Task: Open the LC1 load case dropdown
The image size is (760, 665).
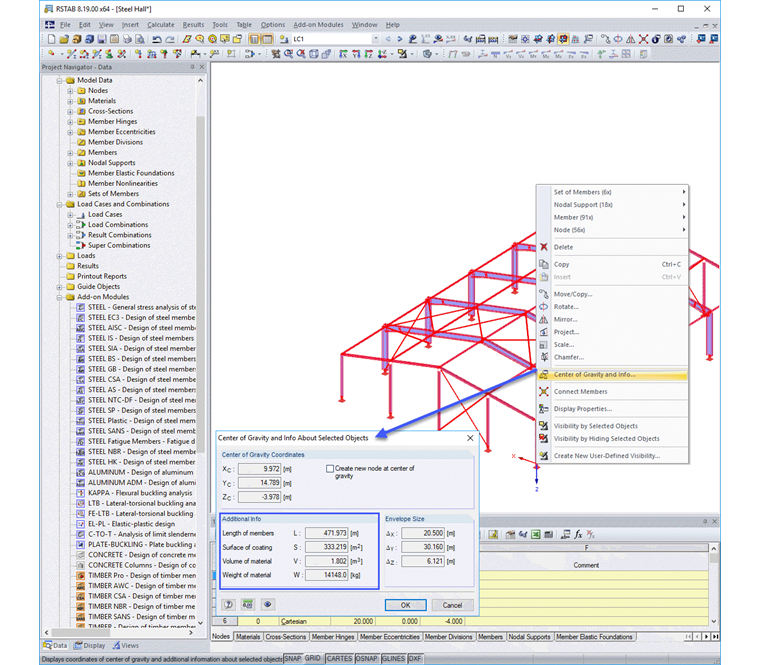Action: point(376,39)
